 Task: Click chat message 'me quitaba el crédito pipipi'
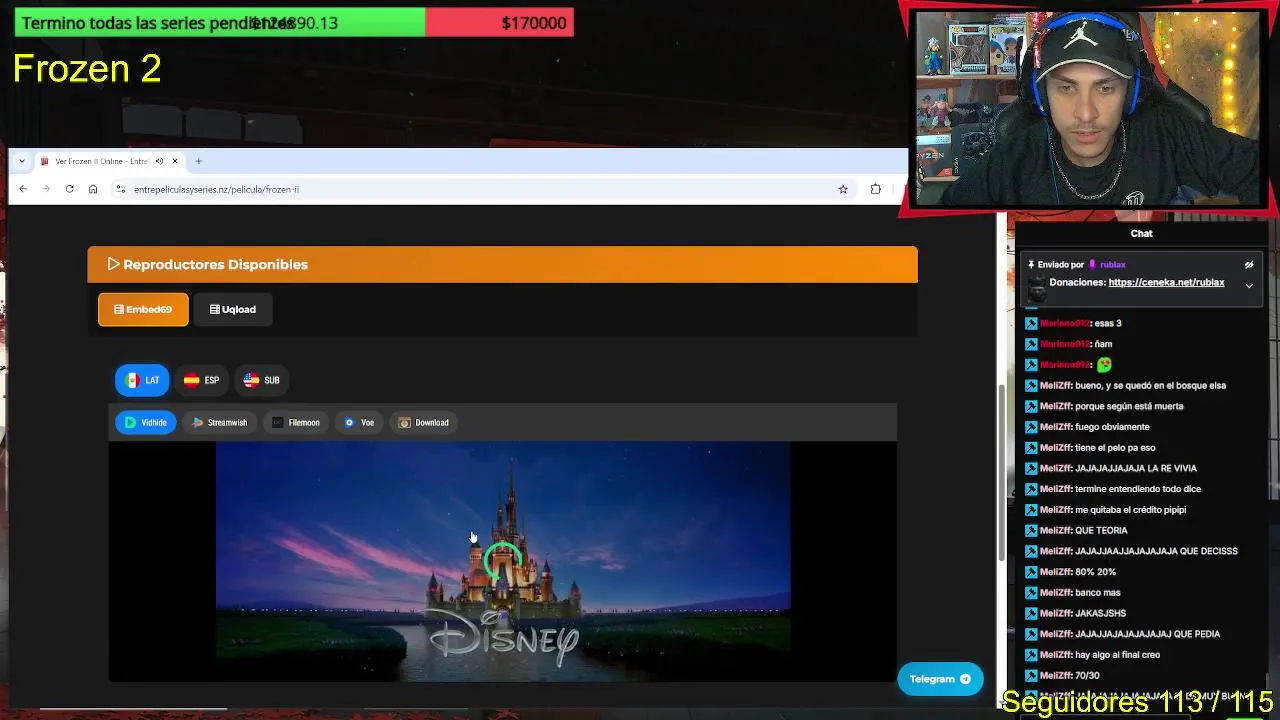(1131, 510)
